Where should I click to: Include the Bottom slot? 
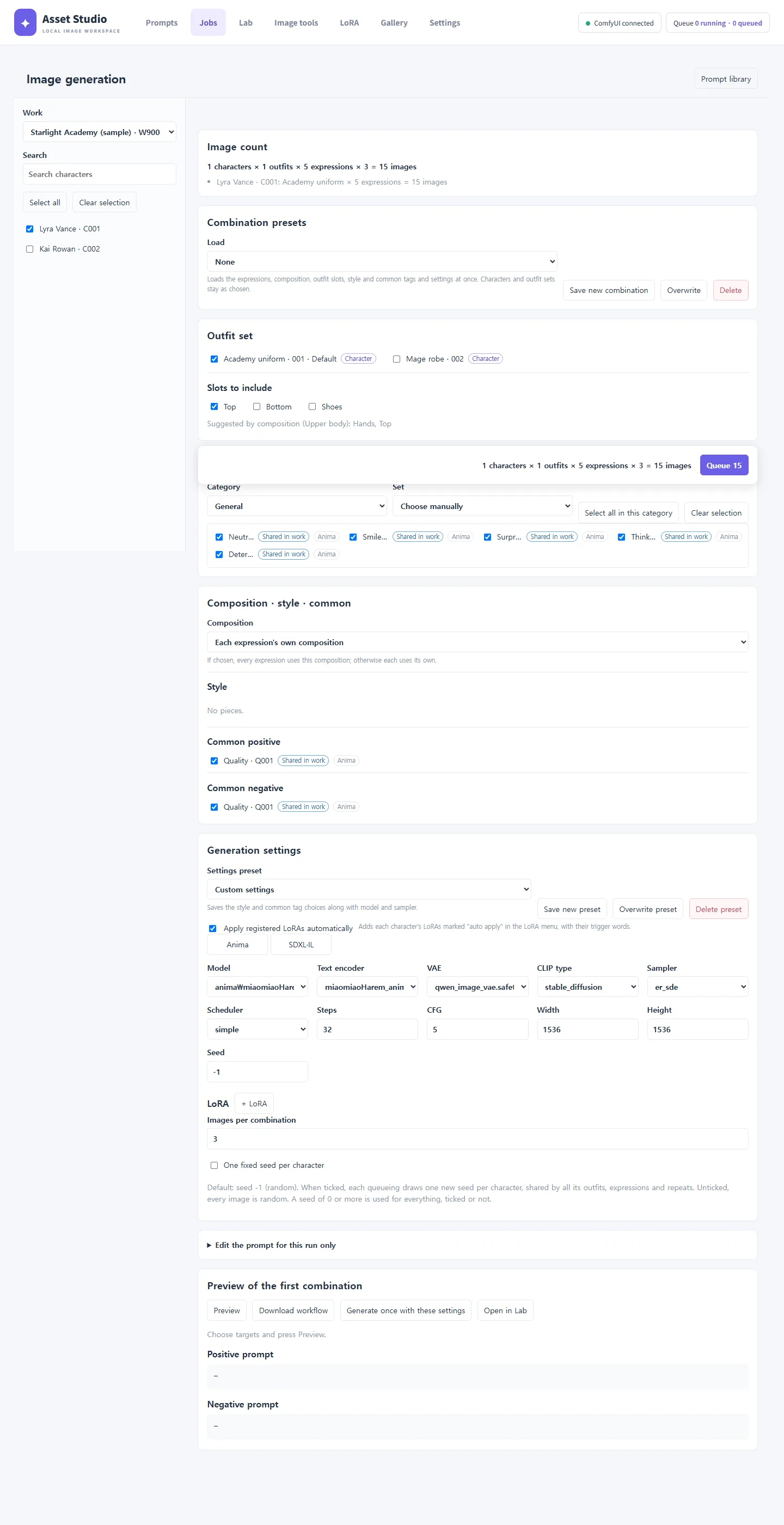(x=257, y=407)
